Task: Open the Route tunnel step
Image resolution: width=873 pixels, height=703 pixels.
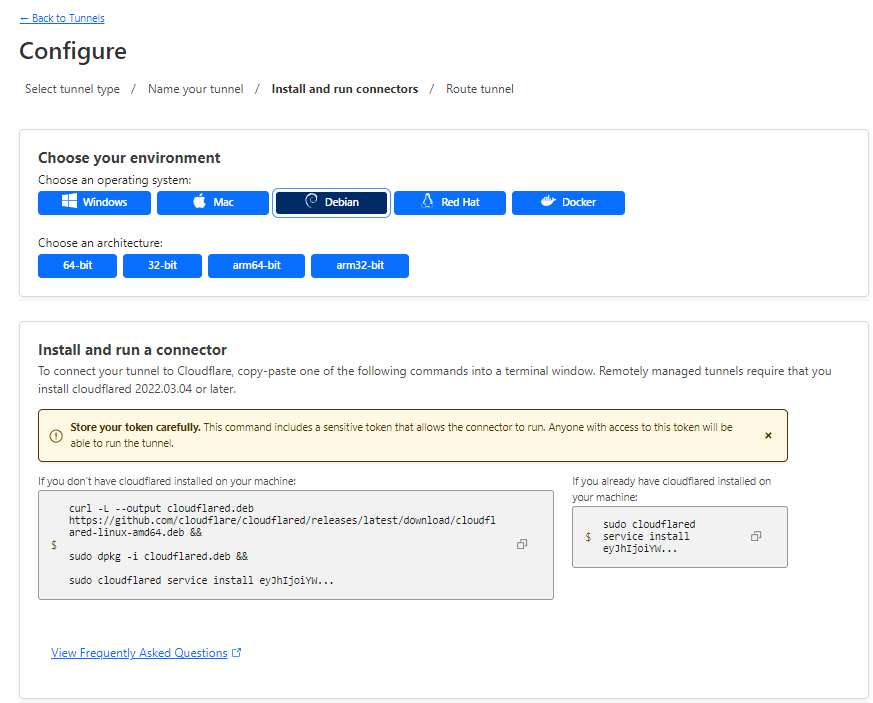Action: pos(479,89)
